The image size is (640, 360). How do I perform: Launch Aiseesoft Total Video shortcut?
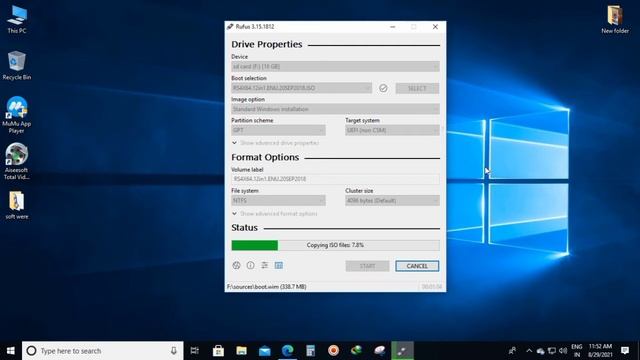[17, 162]
